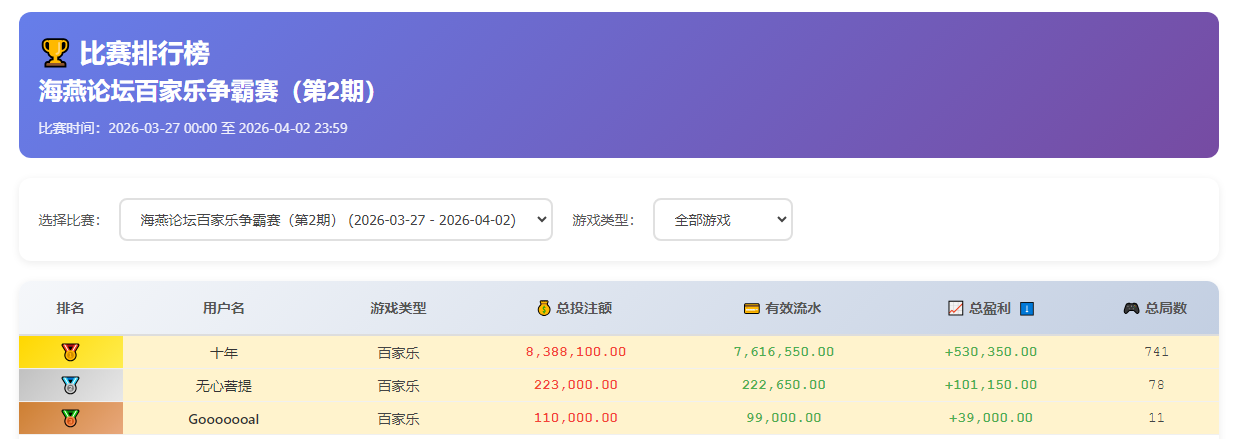Image resolution: width=1235 pixels, height=439 pixels.
Task: Expand the 全部游戏 game type dropdown
Action: coord(722,219)
